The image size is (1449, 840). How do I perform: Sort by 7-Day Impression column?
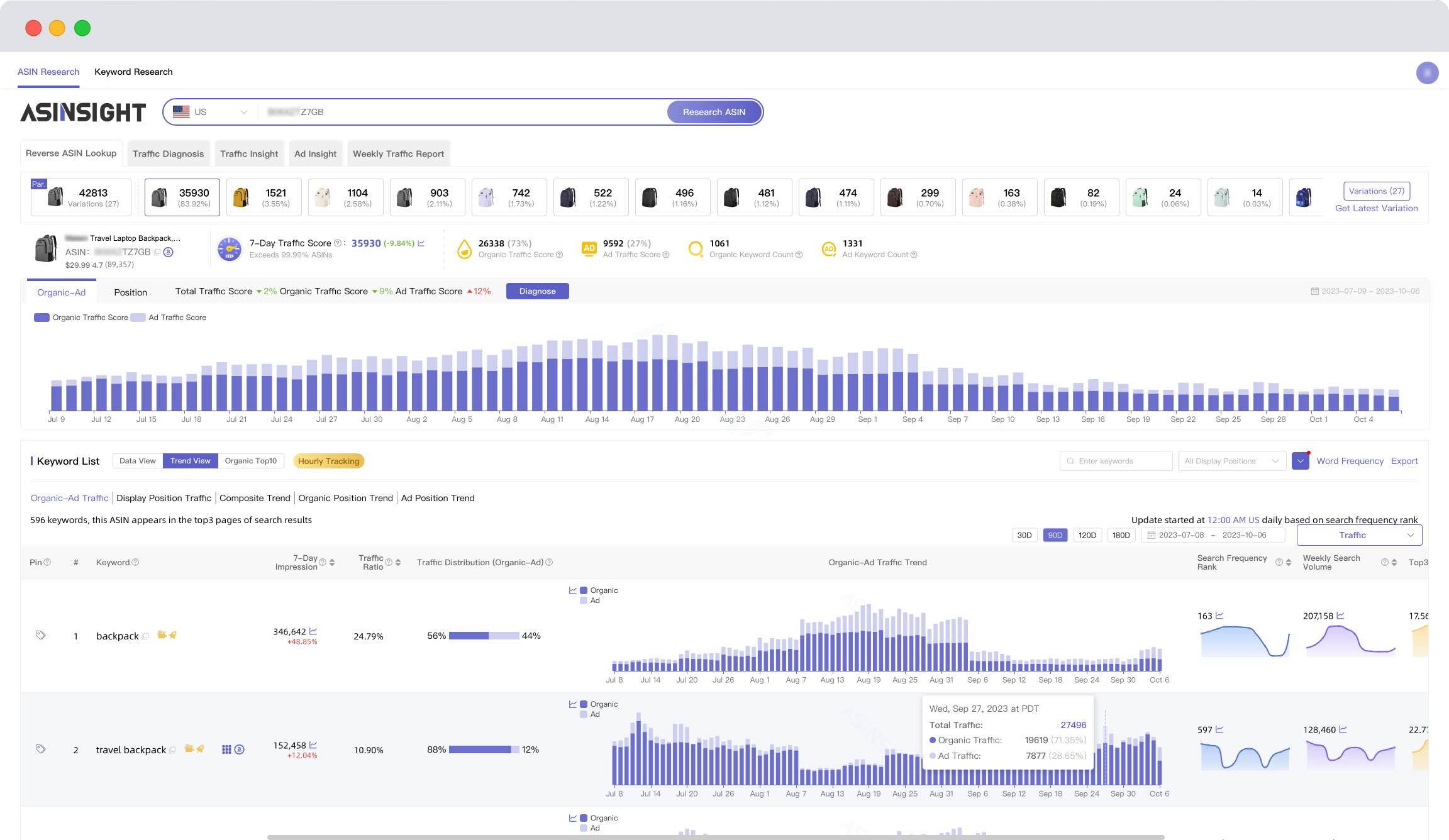(x=332, y=562)
